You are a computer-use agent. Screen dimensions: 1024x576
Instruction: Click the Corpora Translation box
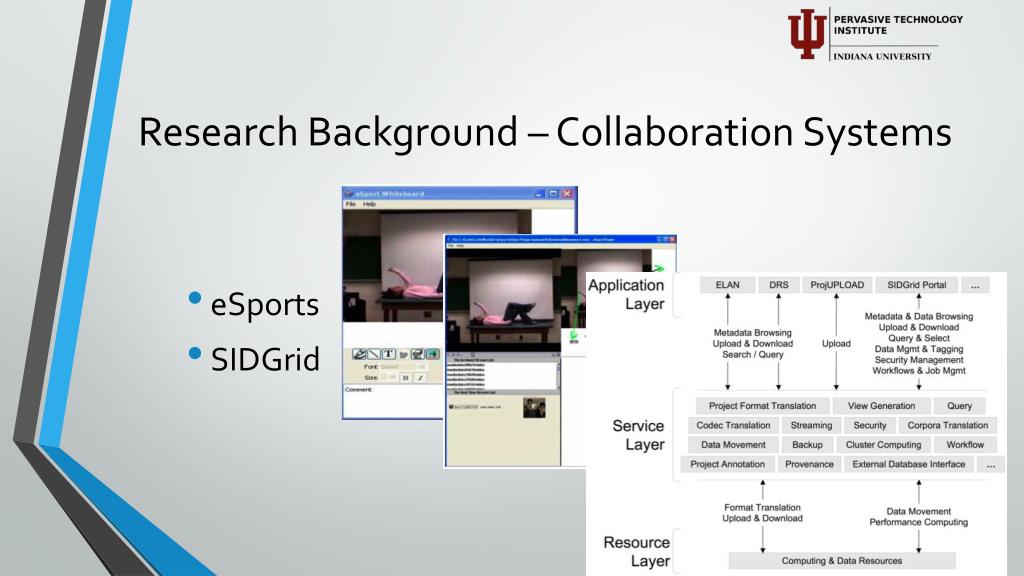point(948,425)
